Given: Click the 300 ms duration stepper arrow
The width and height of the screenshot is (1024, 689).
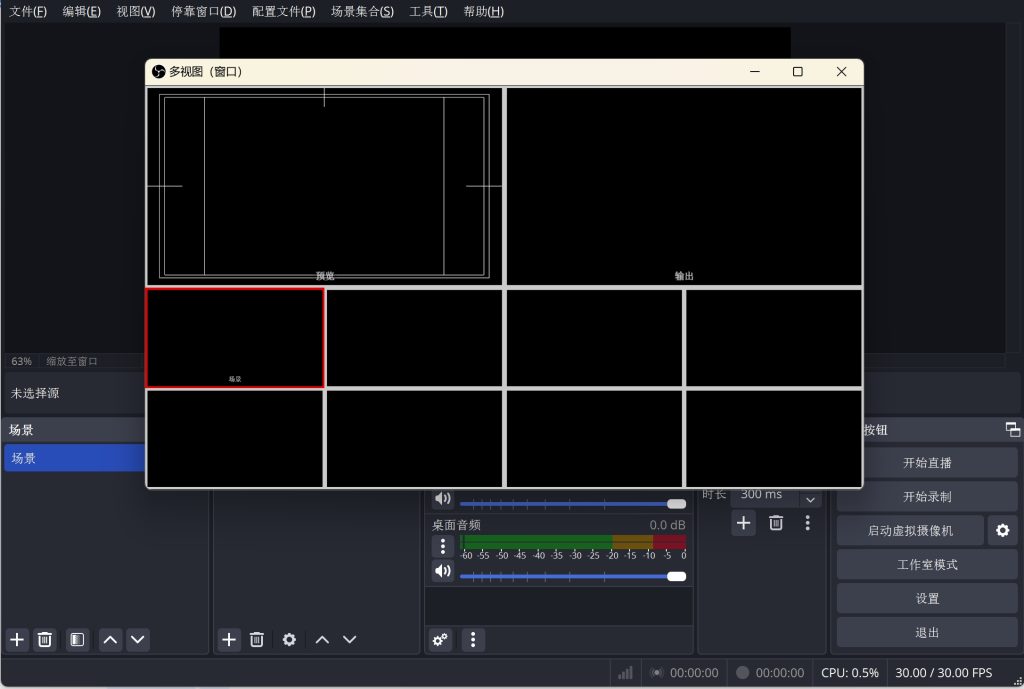Looking at the screenshot, I should click(x=810, y=499).
